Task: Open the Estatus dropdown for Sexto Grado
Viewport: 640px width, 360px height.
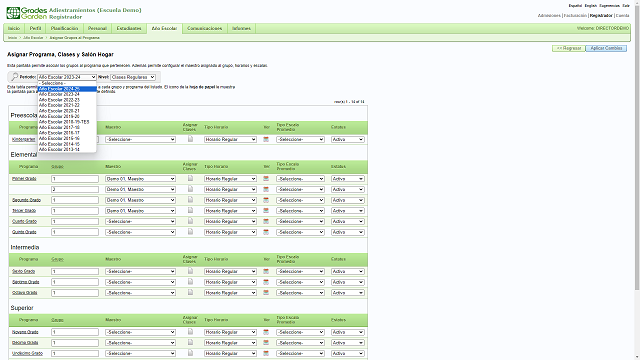Action: click(348, 271)
